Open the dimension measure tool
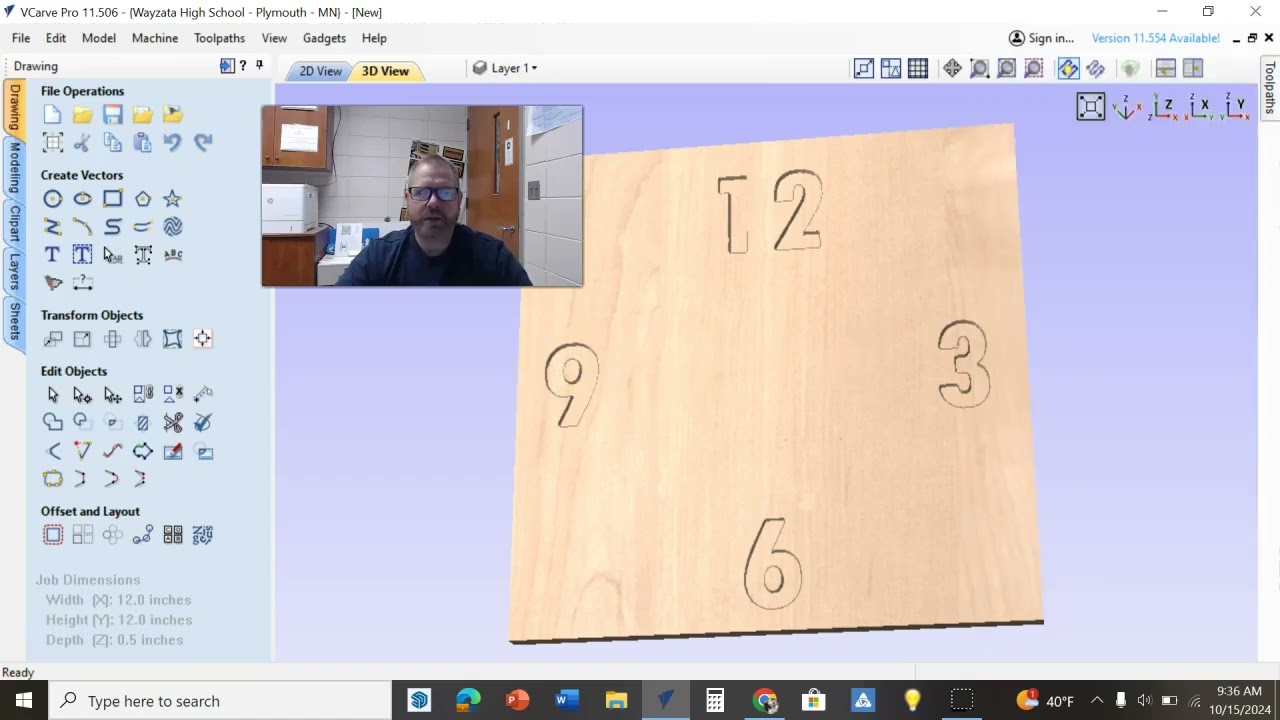The width and height of the screenshot is (1280, 720). point(83,283)
